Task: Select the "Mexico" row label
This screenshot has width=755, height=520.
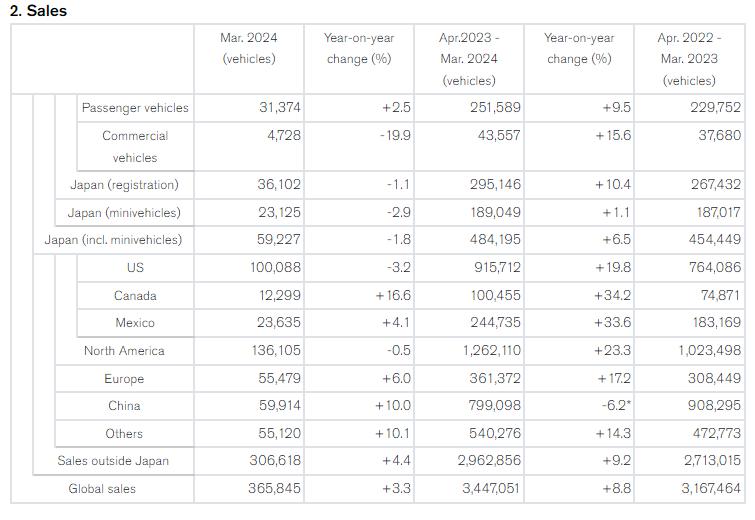Action: click(x=135, y=323)
